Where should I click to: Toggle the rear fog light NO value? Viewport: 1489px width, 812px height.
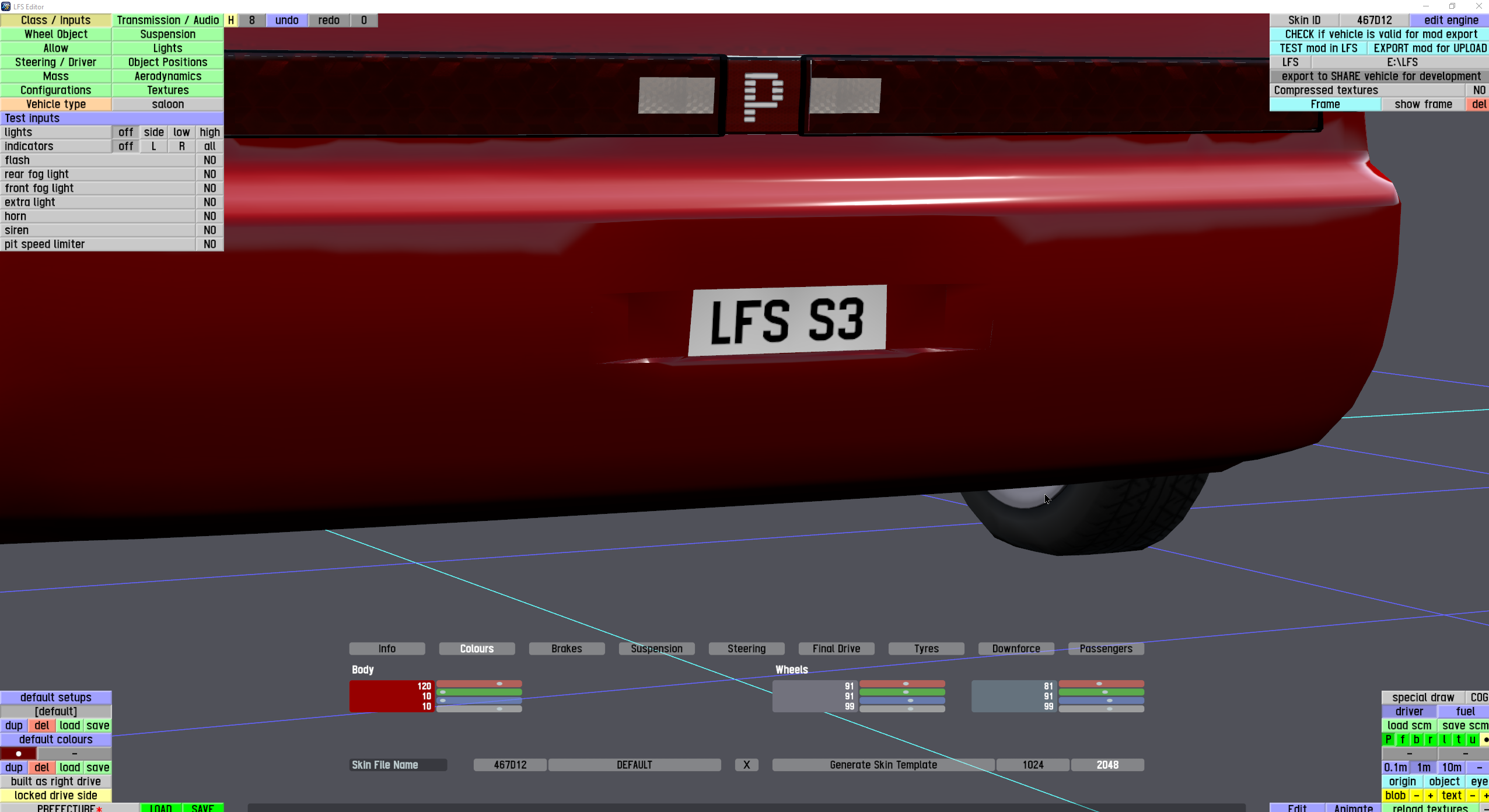[209, 174]
